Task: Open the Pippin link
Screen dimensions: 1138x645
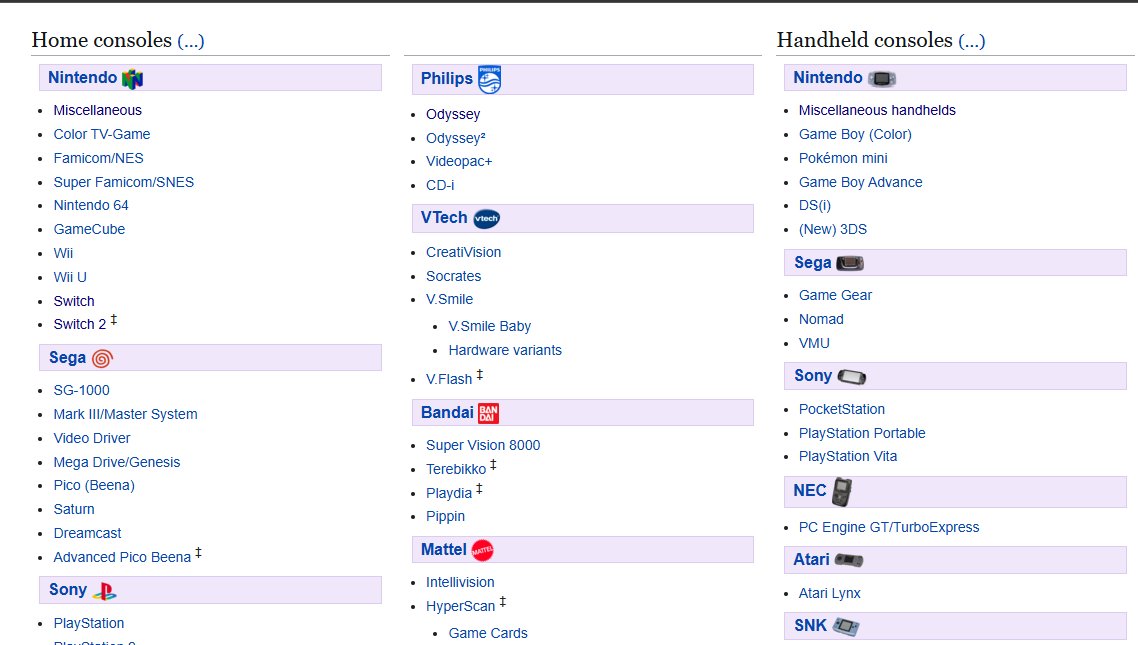Action: 446,517
